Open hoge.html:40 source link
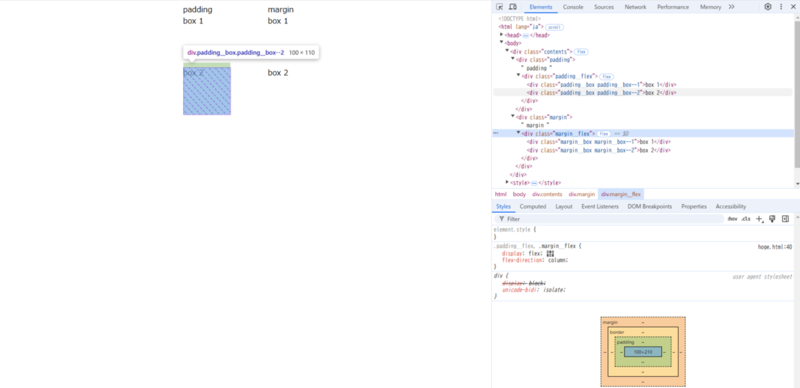The width and height of the screenshot is (800, 388). click(x=774, y=247)
